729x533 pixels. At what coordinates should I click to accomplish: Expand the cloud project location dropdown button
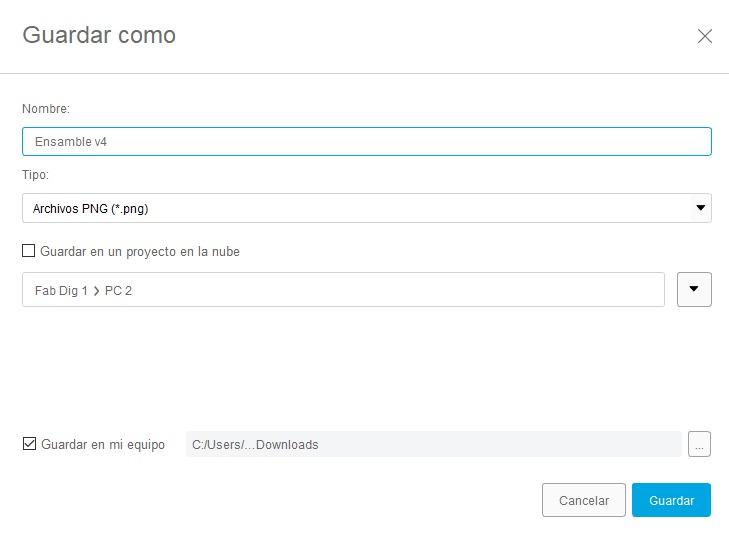(694, 289)
